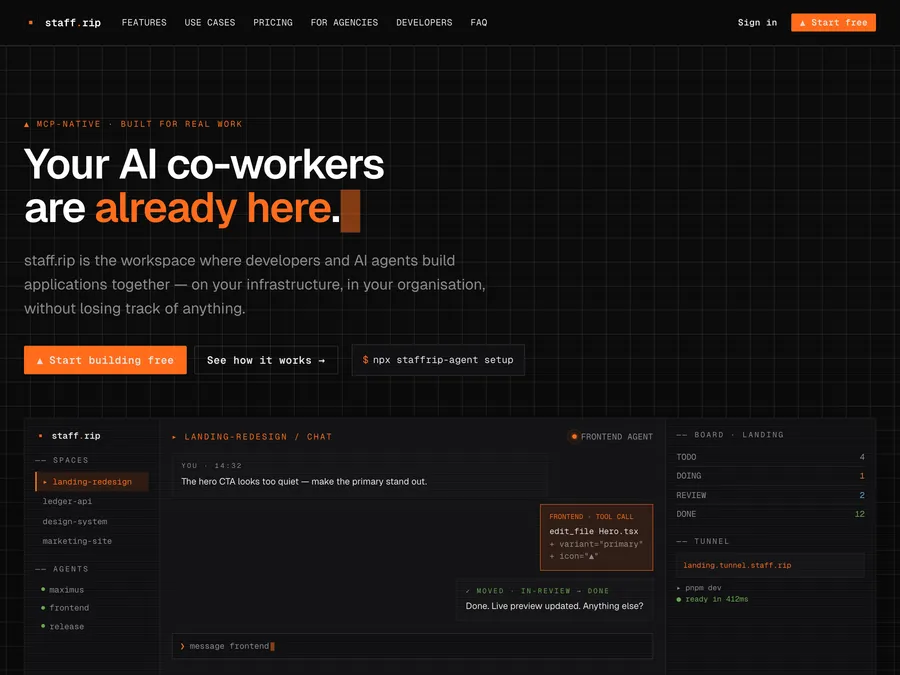Screen dimensions: 900x675
Task: Open the DEVELOPERS nav item
Action: point(424,22)
